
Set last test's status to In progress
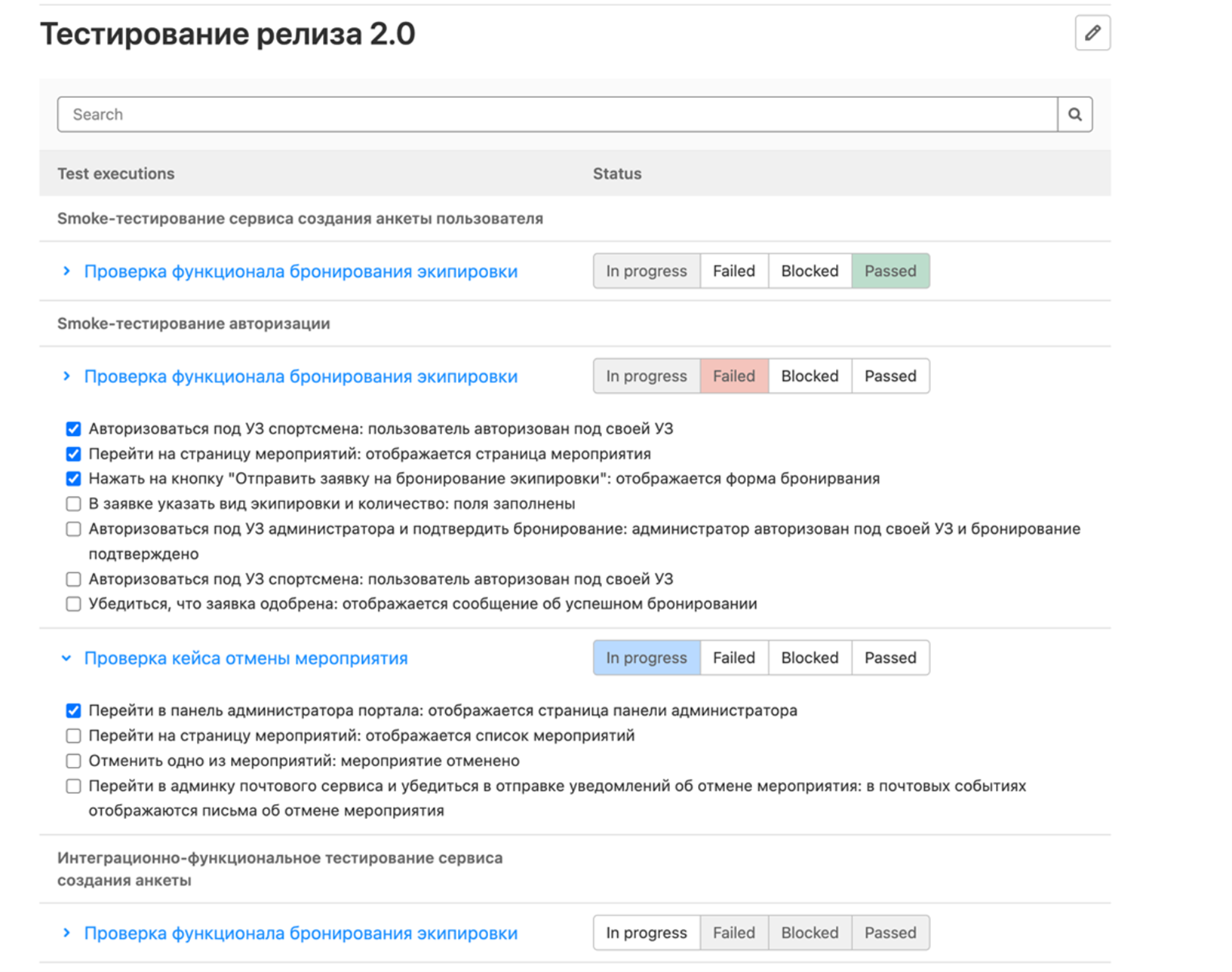646,933
